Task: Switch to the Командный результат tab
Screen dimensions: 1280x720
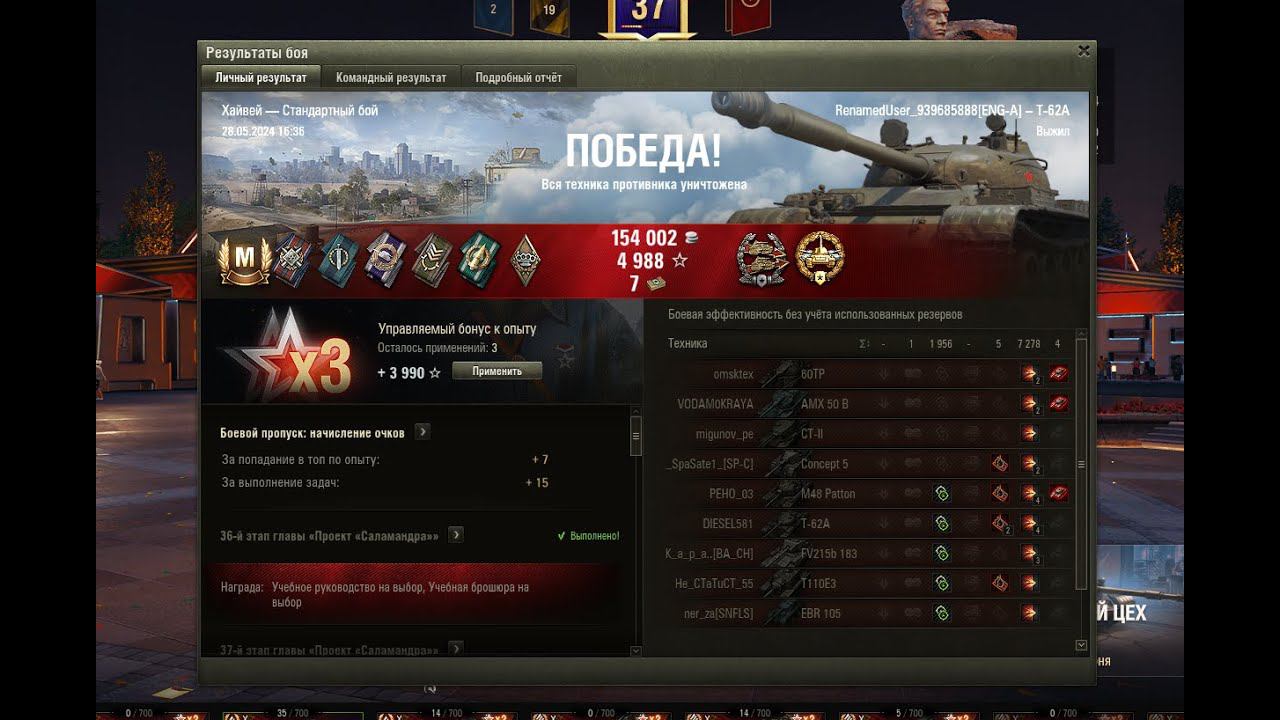Action: pyautogui.click(x=391, y=77)
